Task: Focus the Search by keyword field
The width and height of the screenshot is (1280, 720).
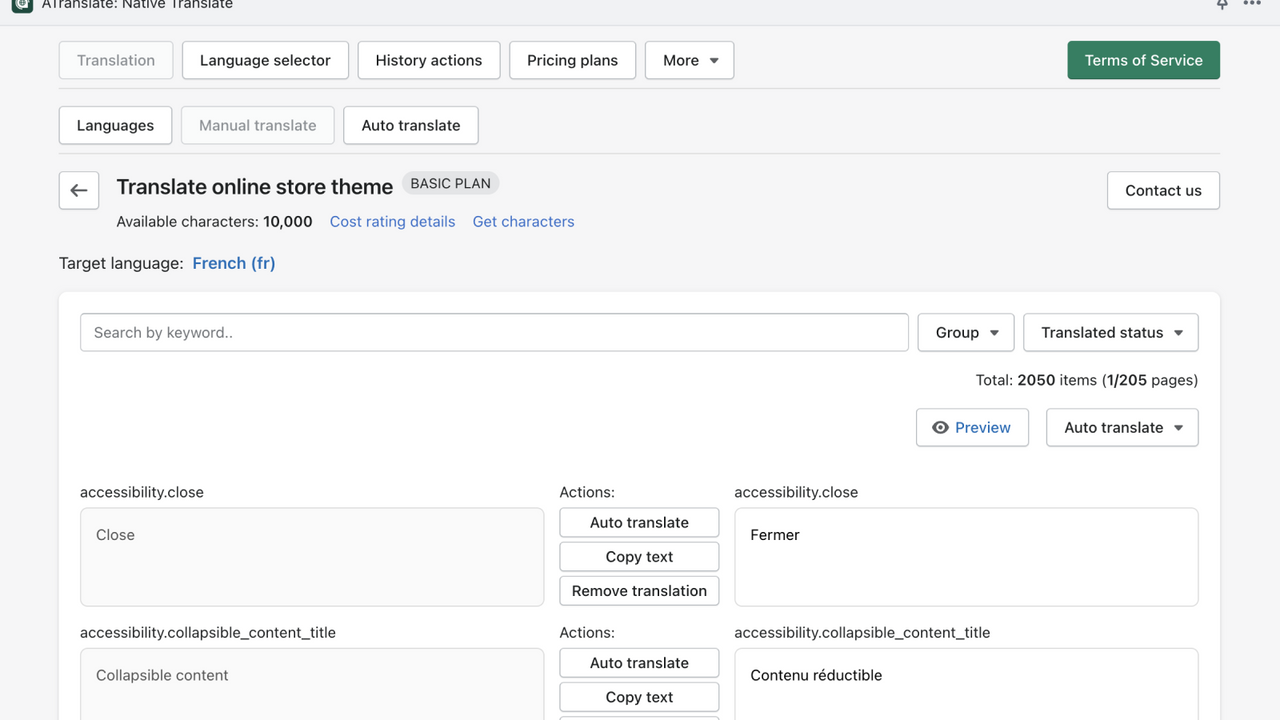Action: point(494,332)
